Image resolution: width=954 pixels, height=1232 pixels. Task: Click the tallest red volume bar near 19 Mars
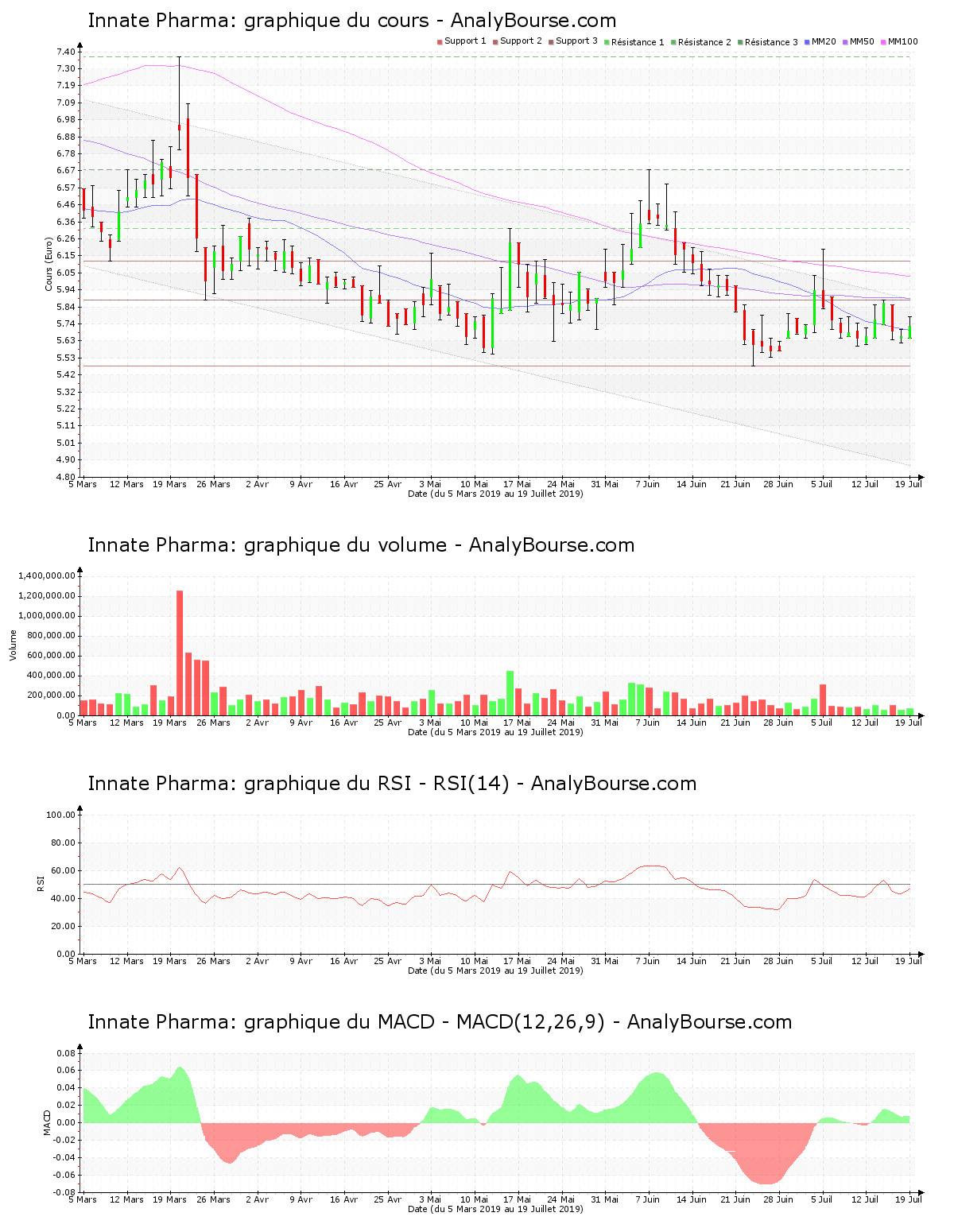click(x=180, y=653)
